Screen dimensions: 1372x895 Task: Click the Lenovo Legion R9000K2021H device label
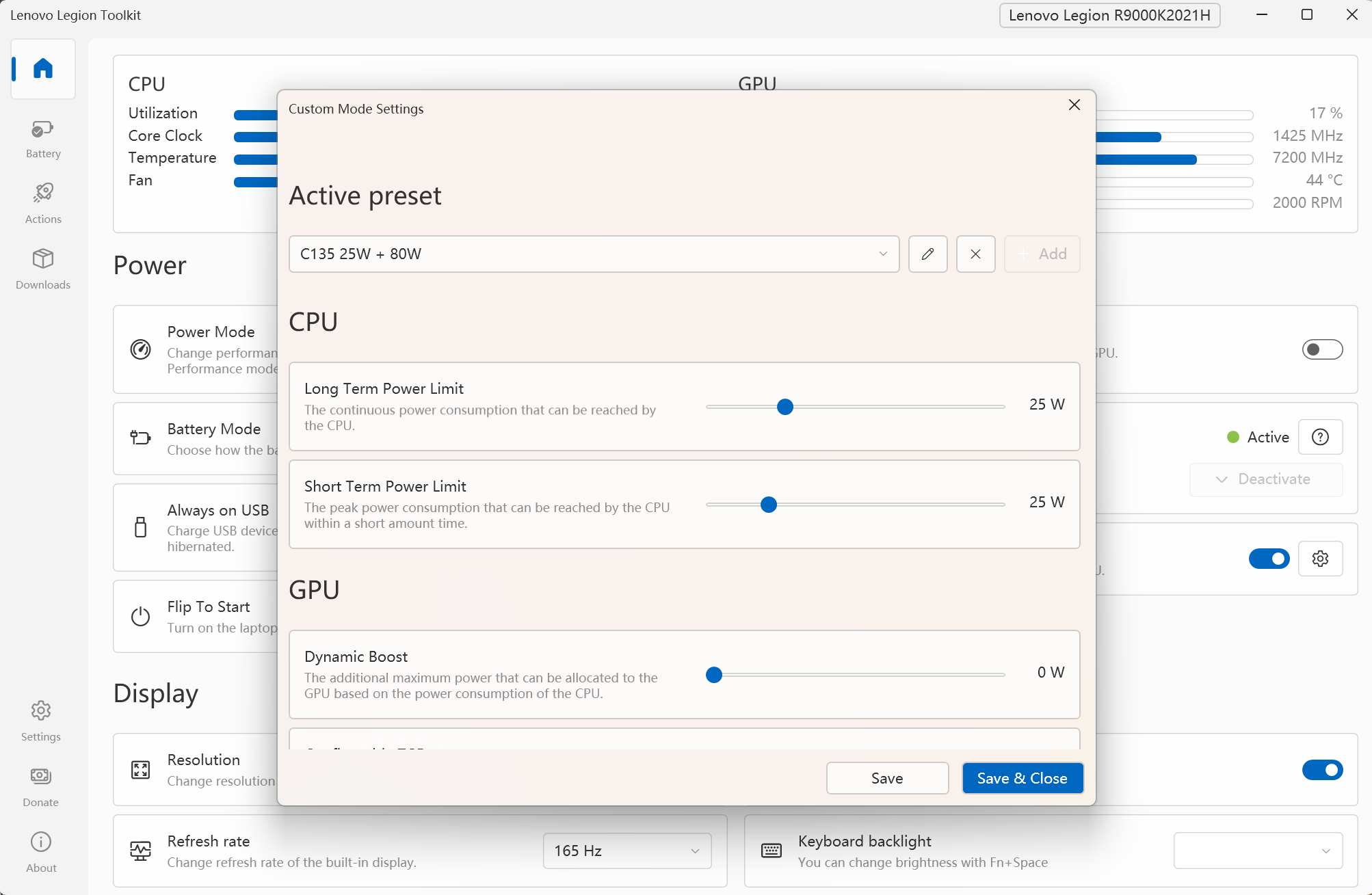[x=1109, y=15]
